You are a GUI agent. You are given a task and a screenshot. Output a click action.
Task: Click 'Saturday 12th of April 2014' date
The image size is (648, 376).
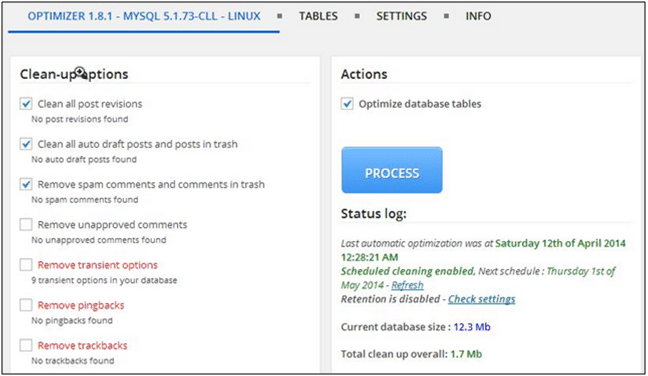pyautogui.click(x=560, y=243)
